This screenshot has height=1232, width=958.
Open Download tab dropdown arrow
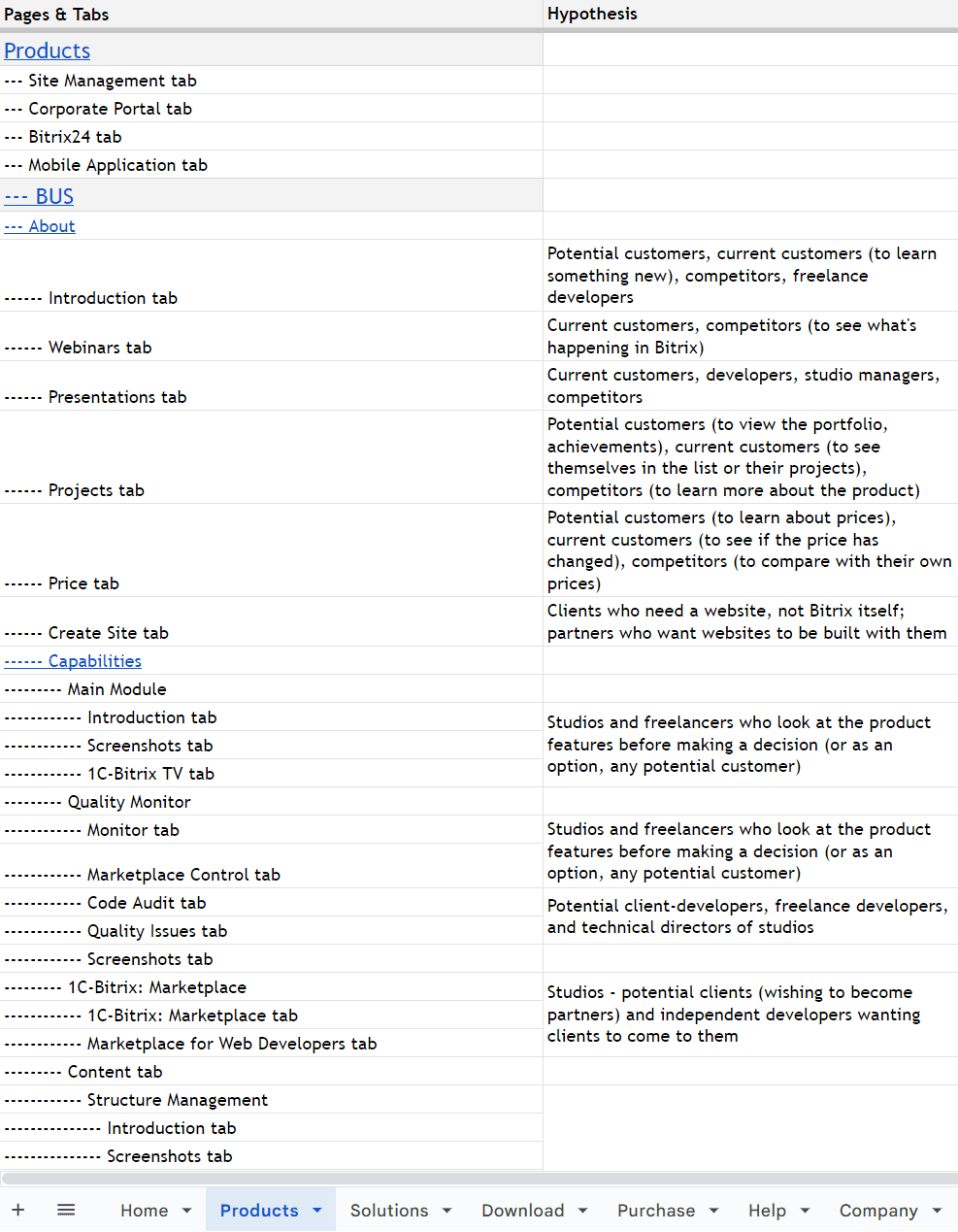pyautogui.click(x=582, y=1211)
